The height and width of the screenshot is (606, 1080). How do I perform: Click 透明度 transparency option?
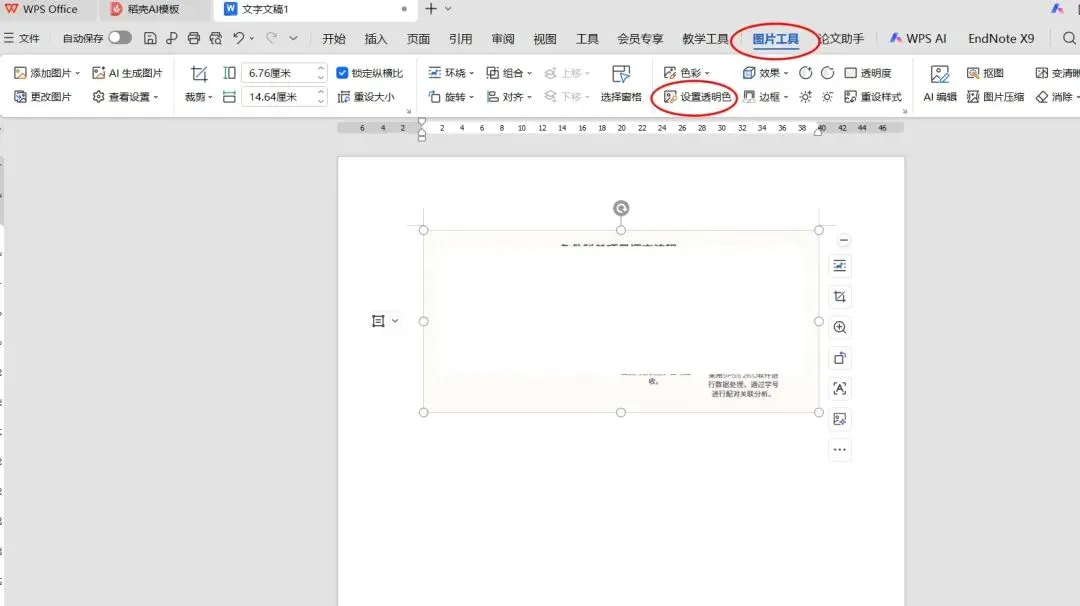(868, 73)
